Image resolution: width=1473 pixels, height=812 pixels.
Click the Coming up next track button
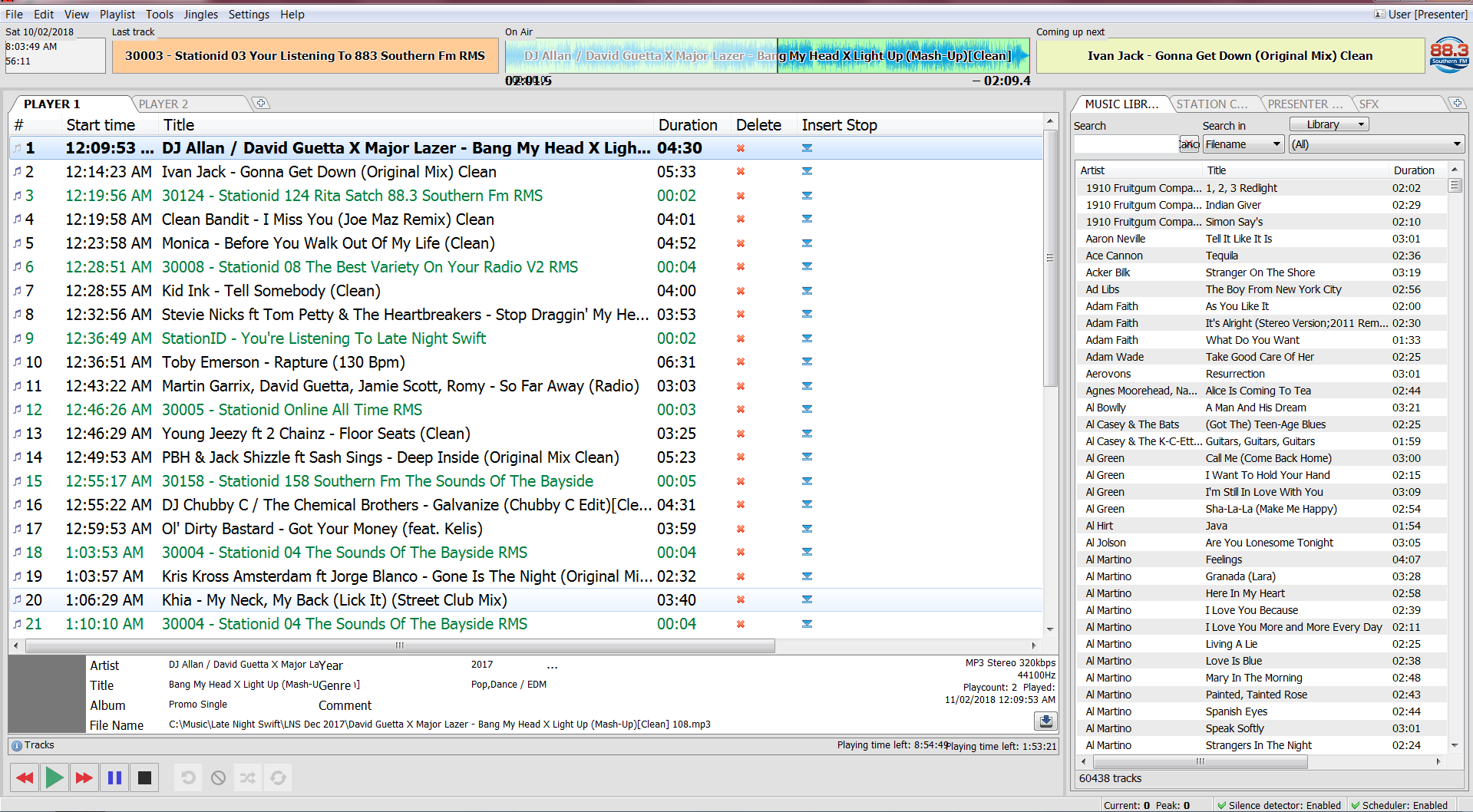pos(1230,56)
